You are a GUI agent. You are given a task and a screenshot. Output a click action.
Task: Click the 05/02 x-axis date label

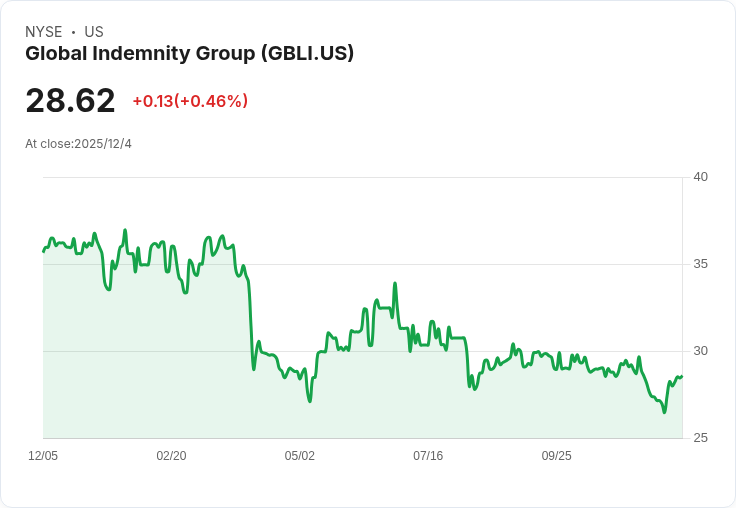click(x=299, y=455)
